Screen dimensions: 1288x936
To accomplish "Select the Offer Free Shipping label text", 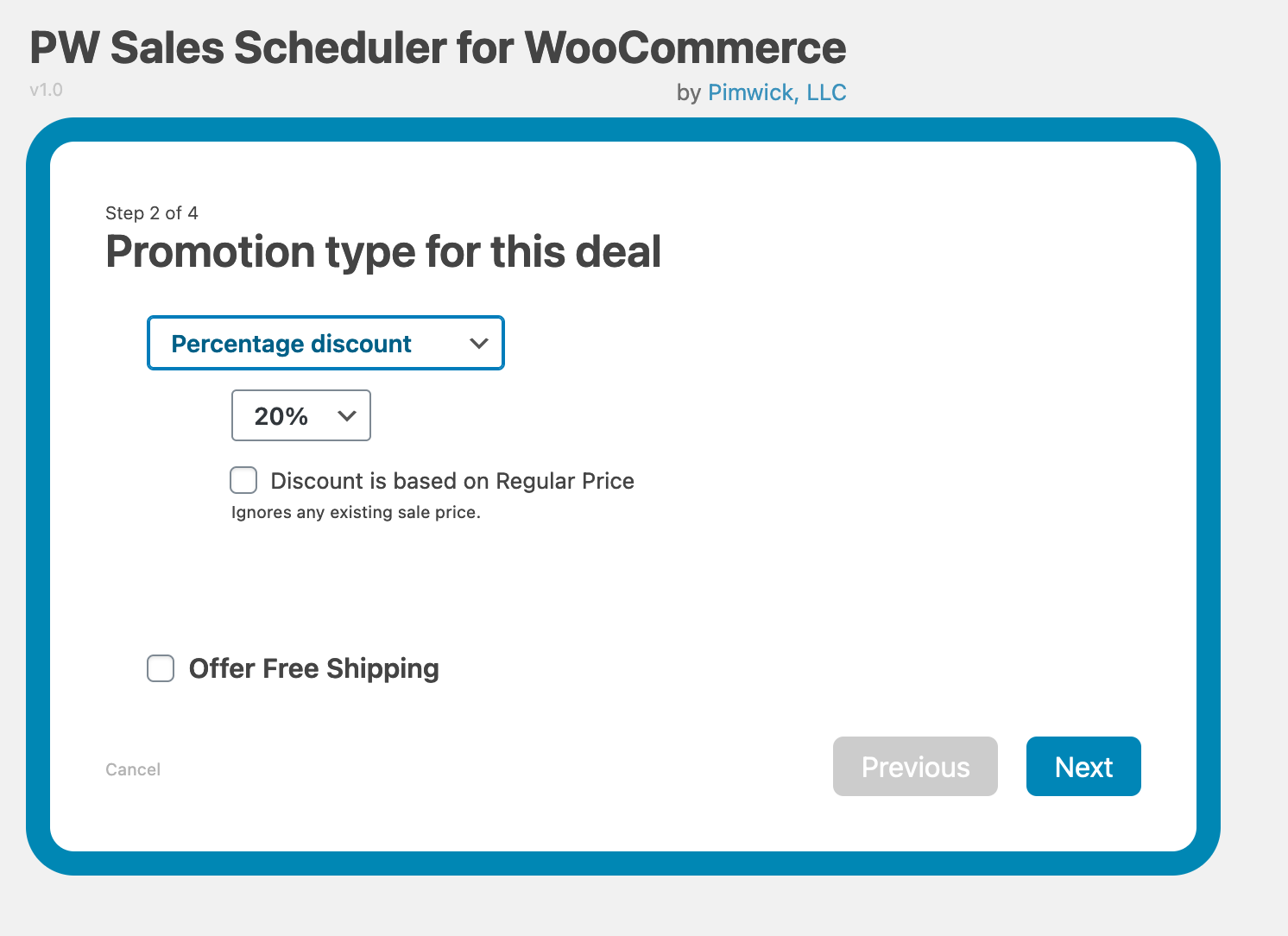I will (314, 668).
